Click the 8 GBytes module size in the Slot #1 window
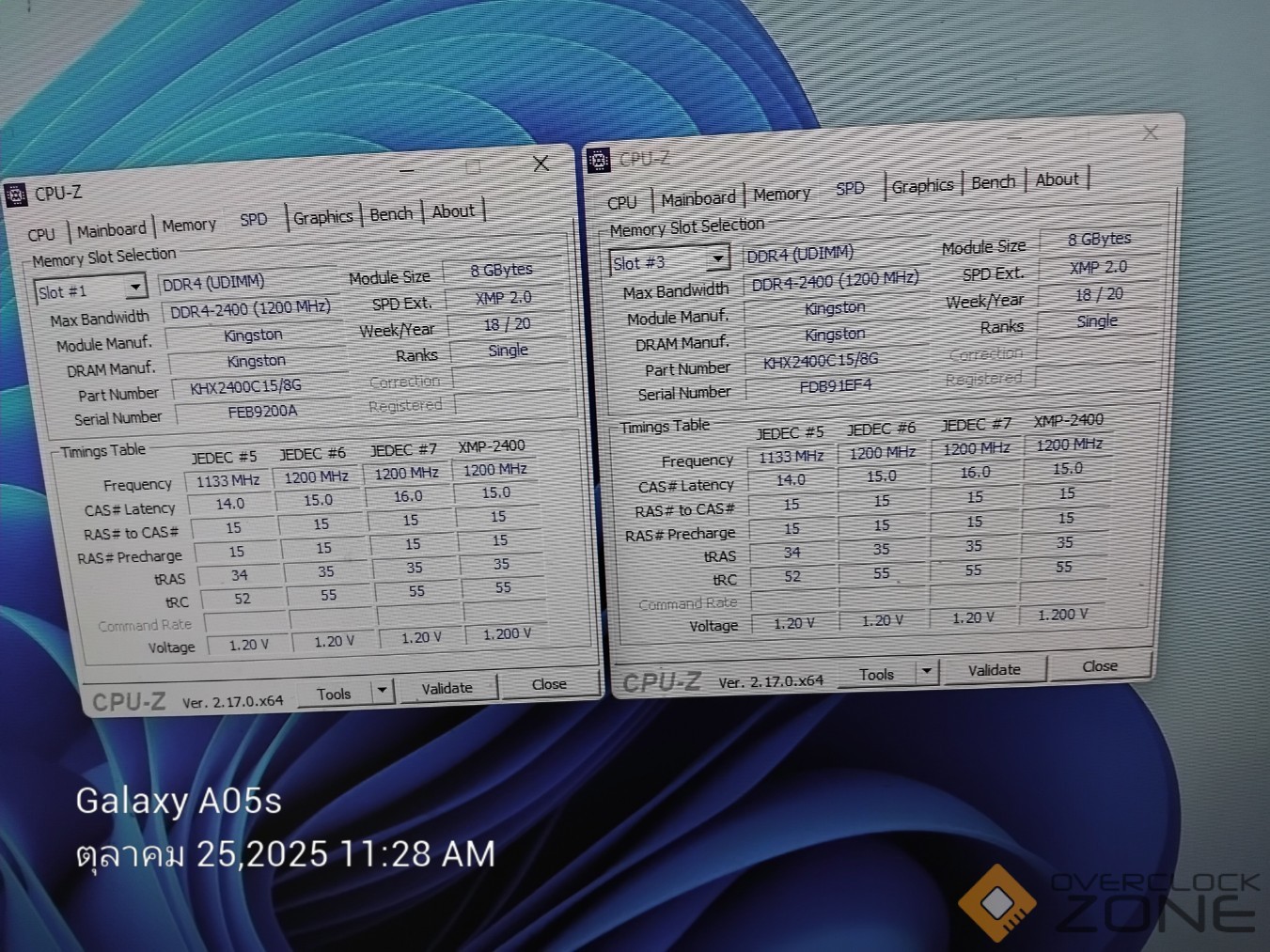The width and height of the screenshot is (1270, 952). [502, 270]
